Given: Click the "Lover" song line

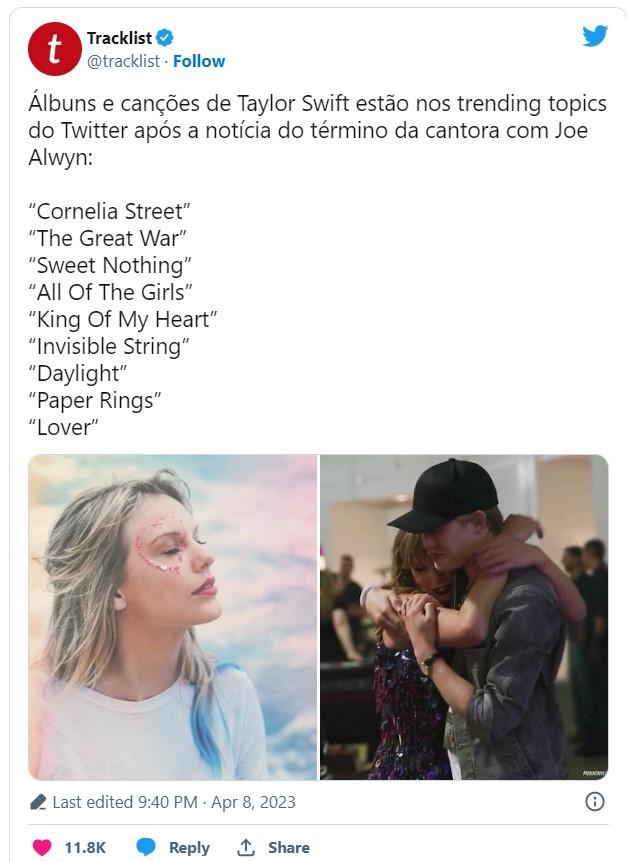Looking at the screenshot, I should coord(63,427).
